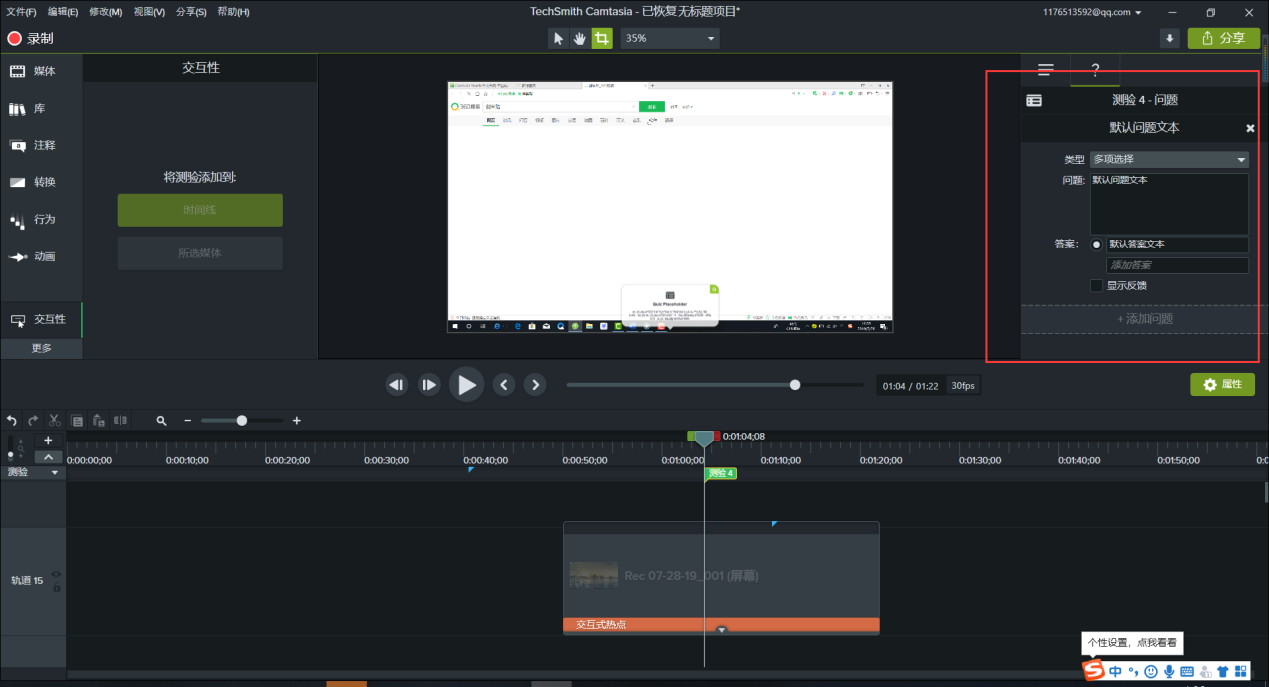Screen dimensions: 1269x687
Task: Click the playback progress slider handle
Action: 795,384
